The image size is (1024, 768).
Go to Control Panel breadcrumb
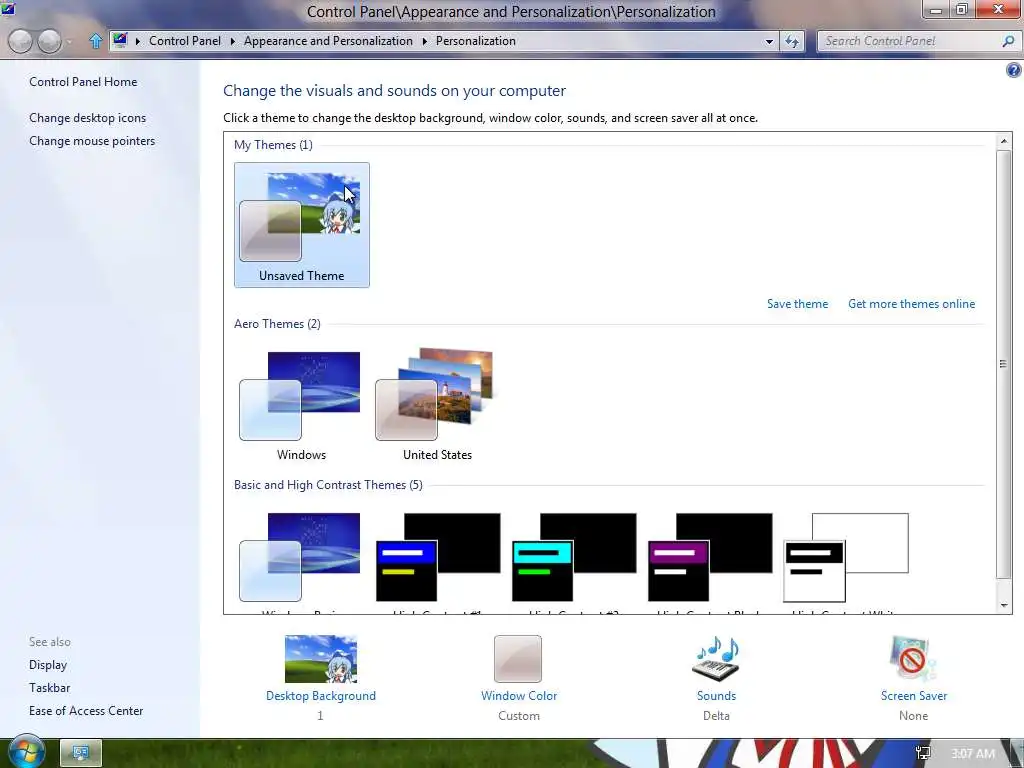185,40
